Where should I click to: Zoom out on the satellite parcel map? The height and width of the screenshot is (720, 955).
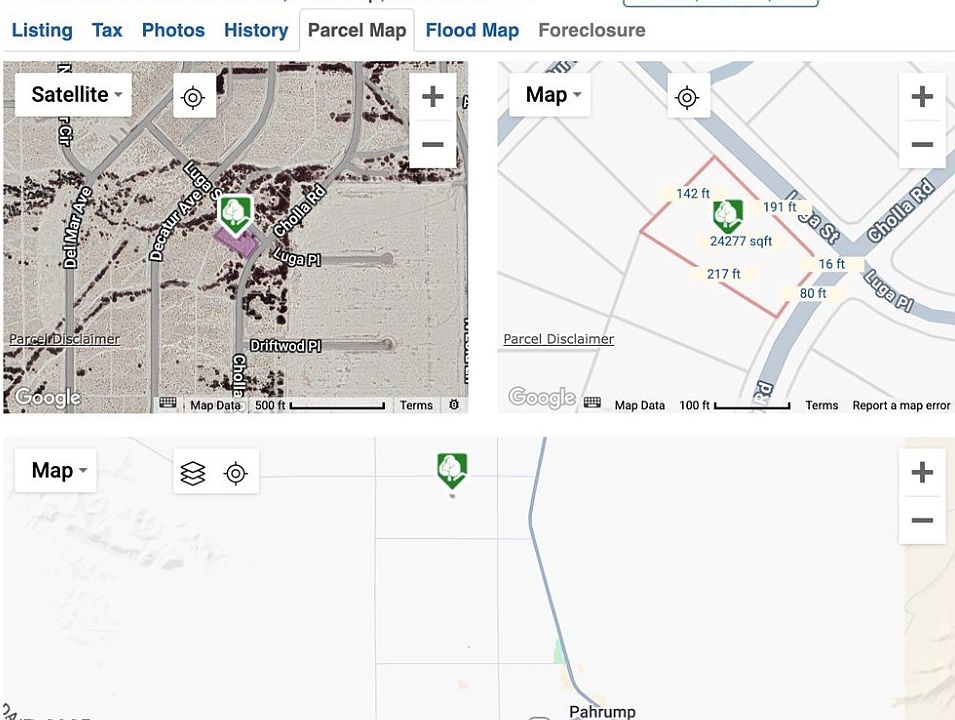[432, 144]
